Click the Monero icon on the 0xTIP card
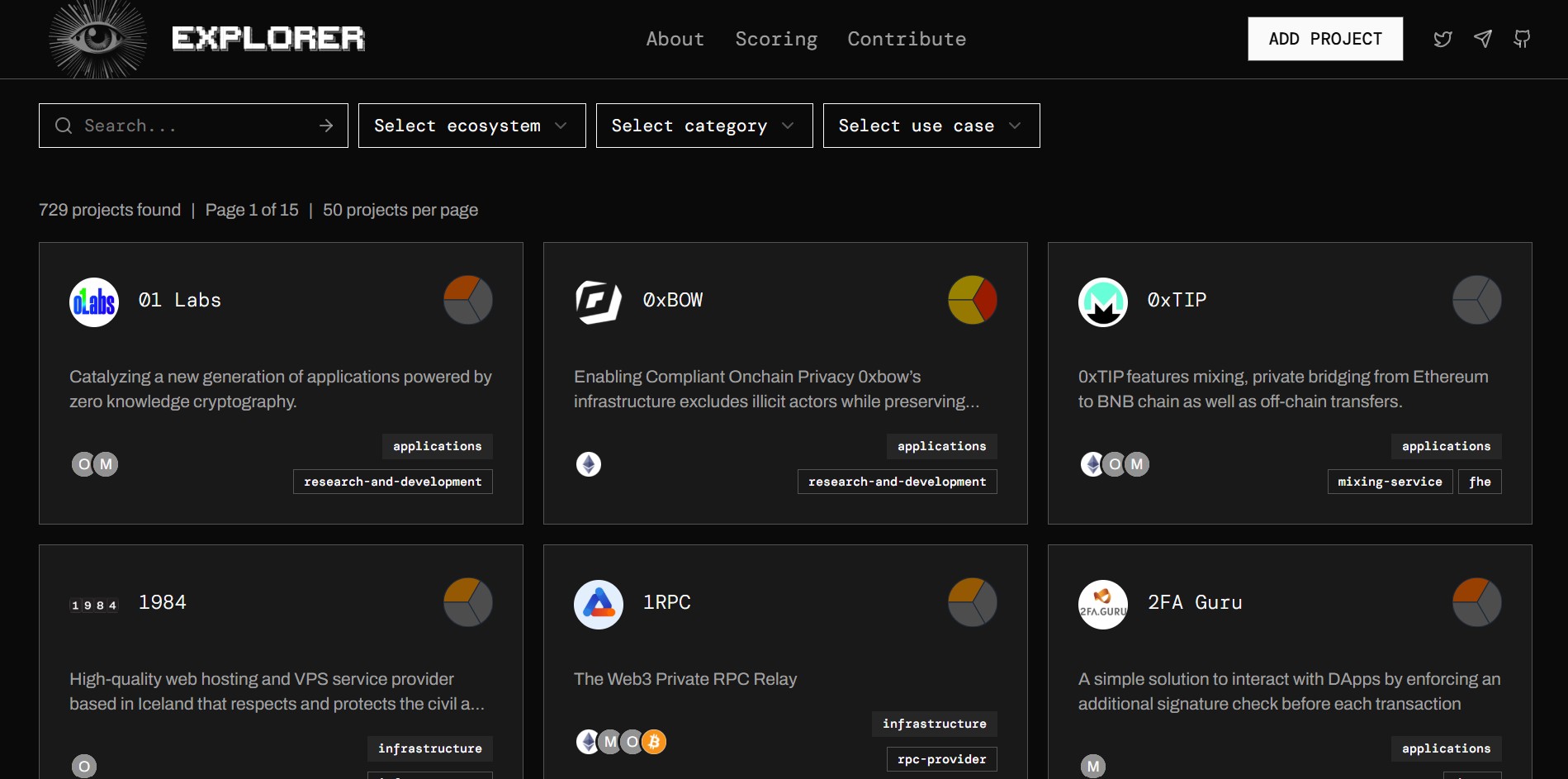 tap(1137, 464)
